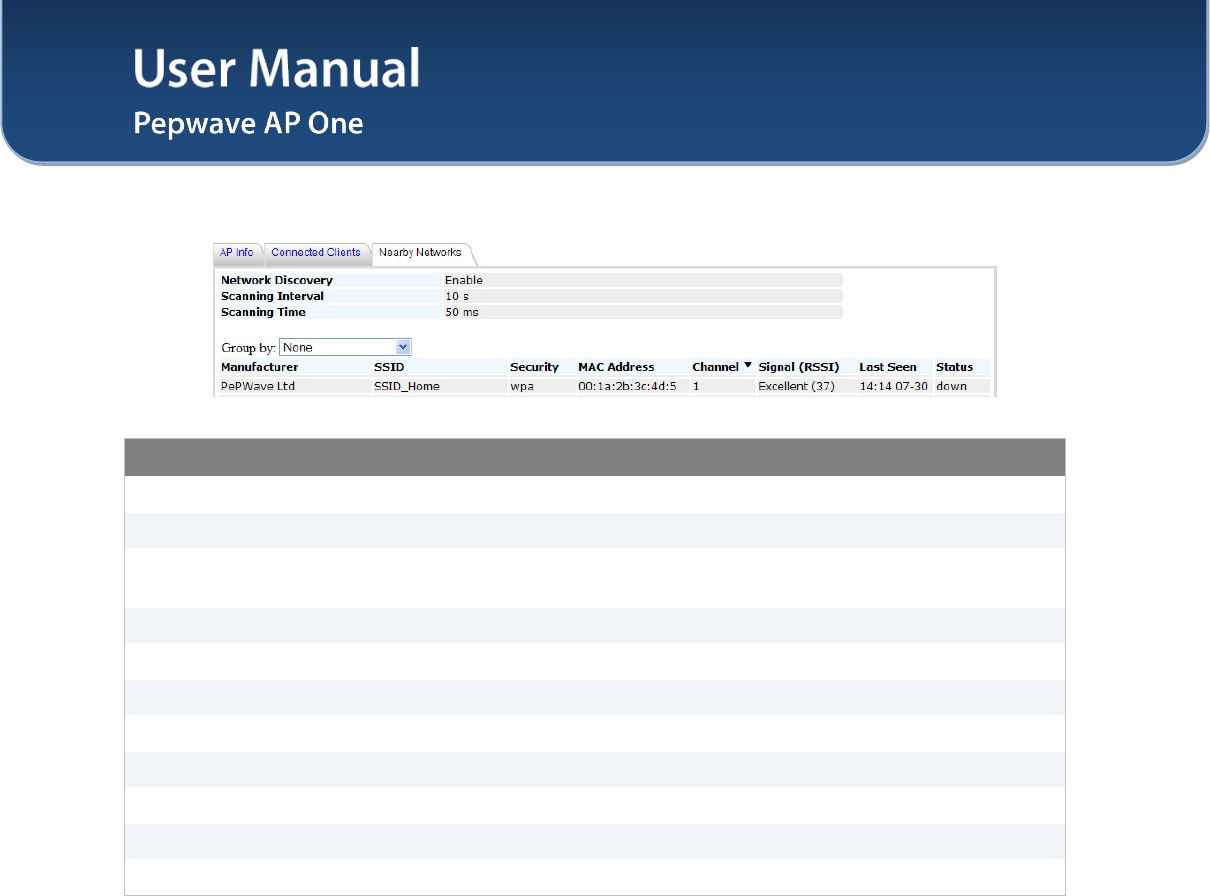Click the Scanning Time label
The width and height of the screenshot is (1210, 896).
point(263,312)
